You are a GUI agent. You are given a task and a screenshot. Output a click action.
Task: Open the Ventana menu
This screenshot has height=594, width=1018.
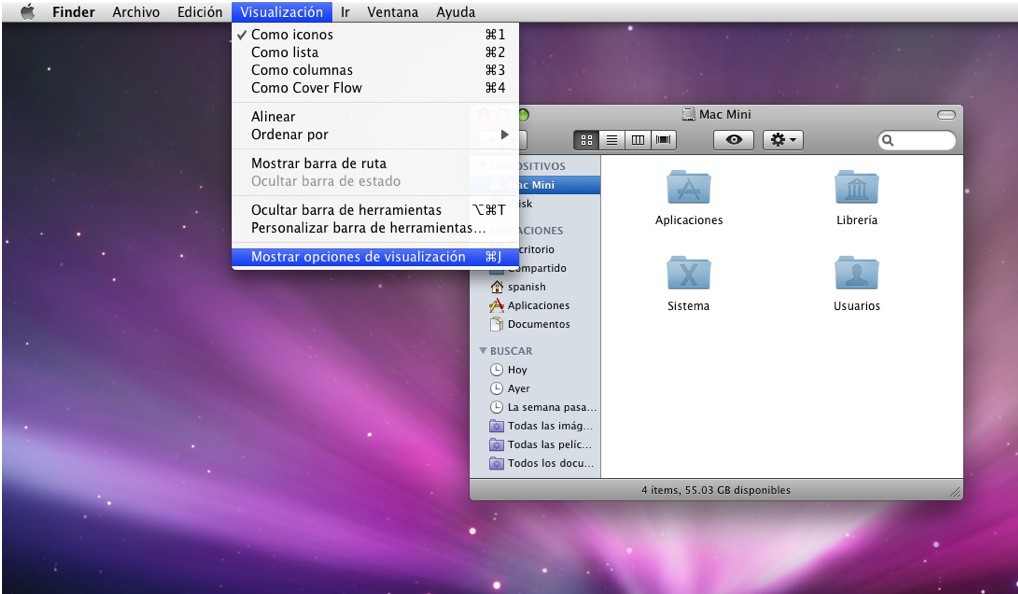(x=393, y=12)
